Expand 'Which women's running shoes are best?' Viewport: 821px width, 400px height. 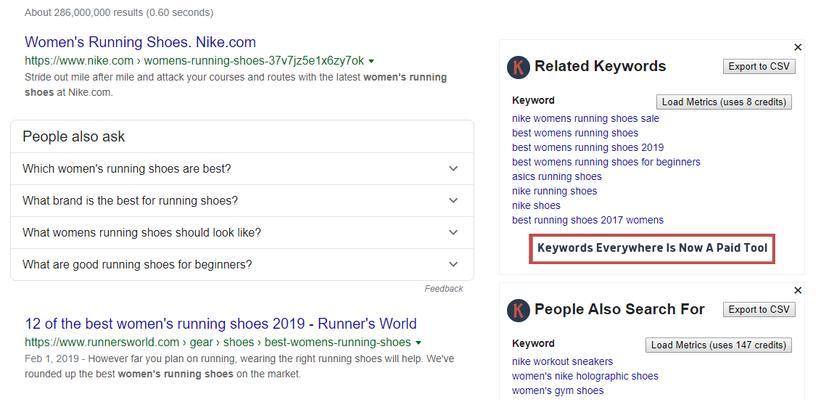(453, 169)
